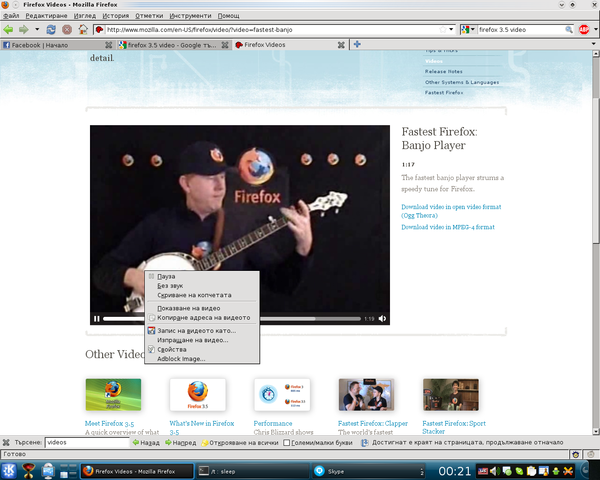Stop loading with the stop icon
Screen dimensions: 600x480
67,29
